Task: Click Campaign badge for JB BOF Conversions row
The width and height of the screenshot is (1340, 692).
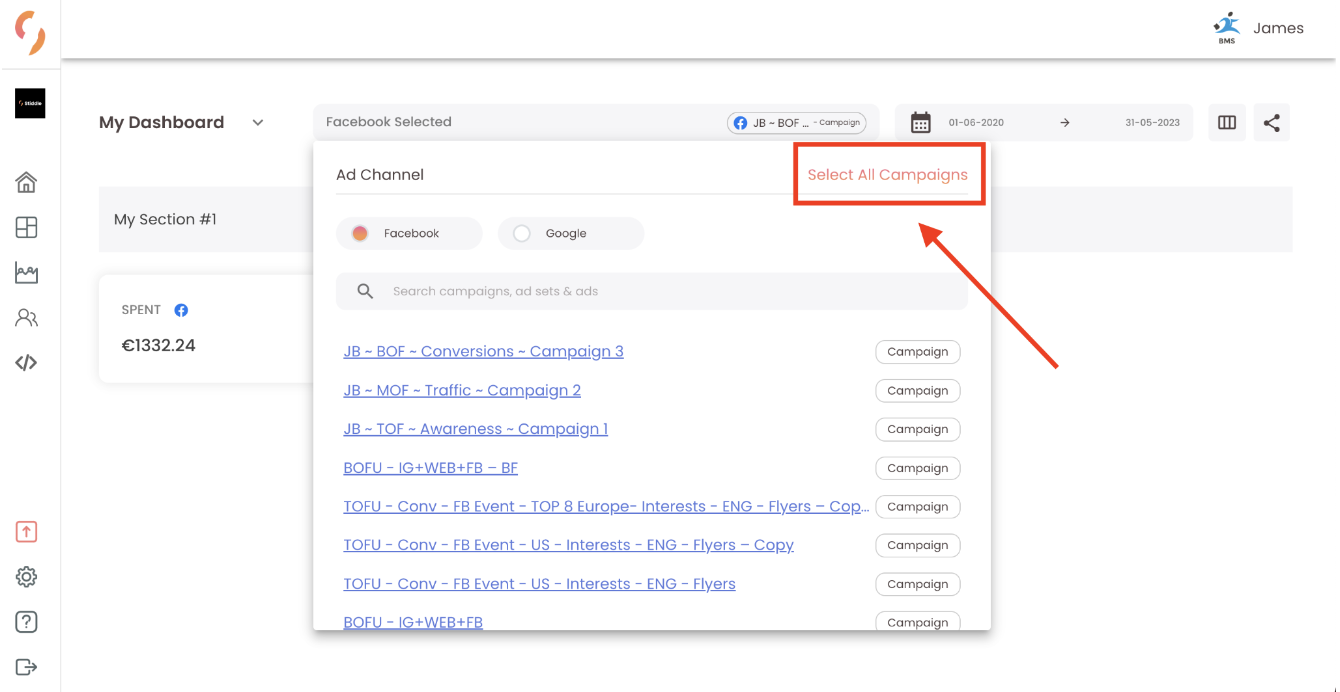Action: 918,352
